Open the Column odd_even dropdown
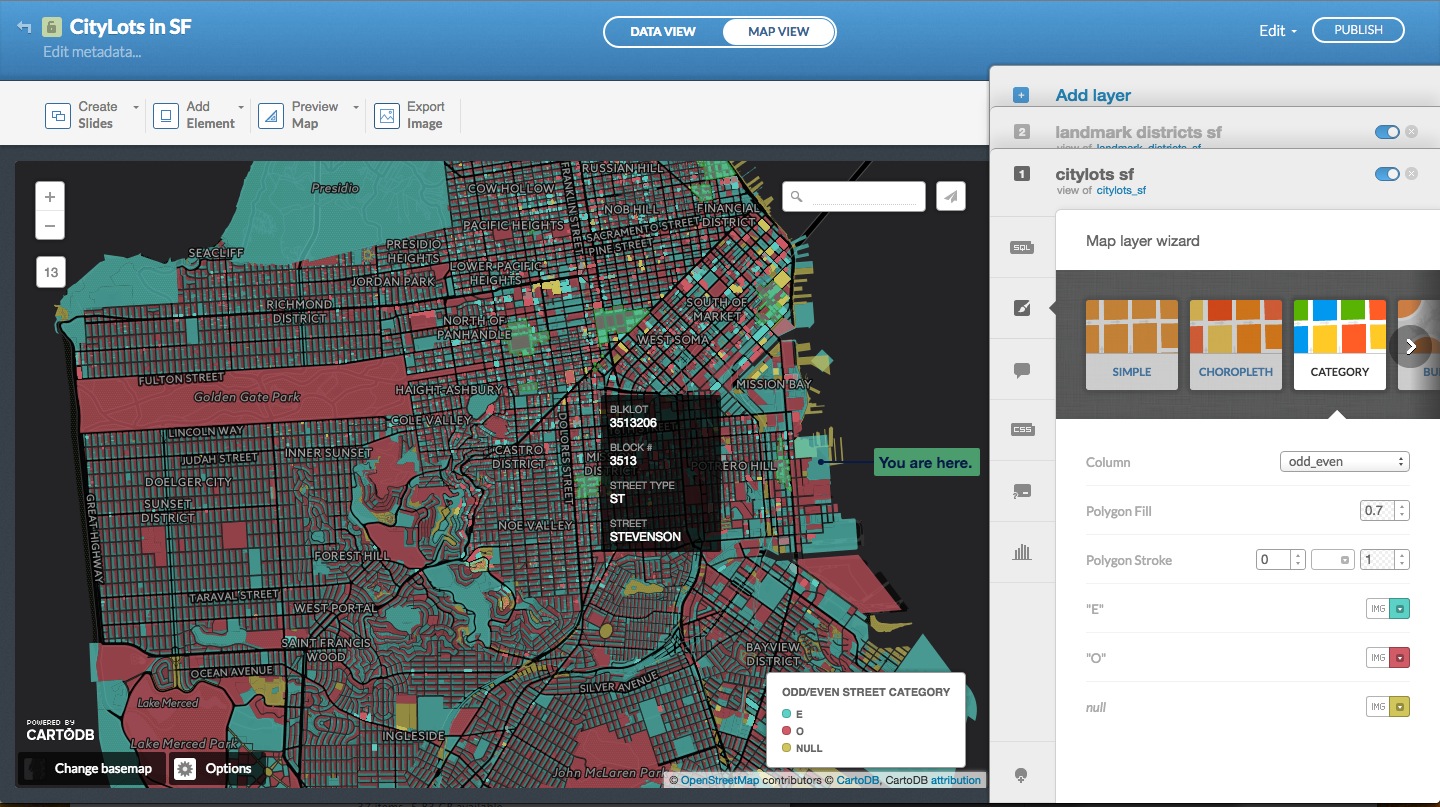 coord(1345,462)
